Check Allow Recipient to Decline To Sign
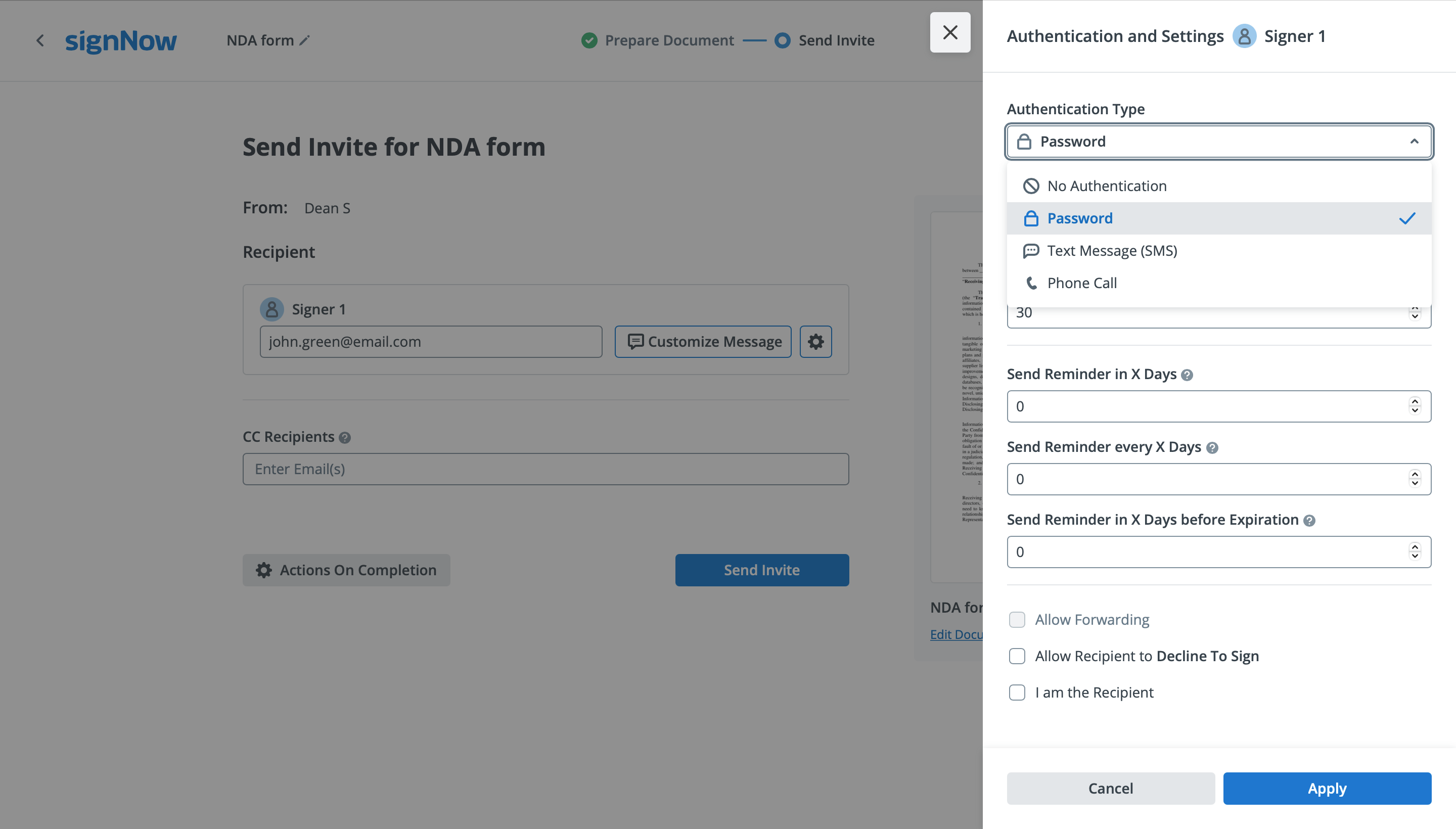The width and height of the screenshot is (1456, 829). (1017, 656)
